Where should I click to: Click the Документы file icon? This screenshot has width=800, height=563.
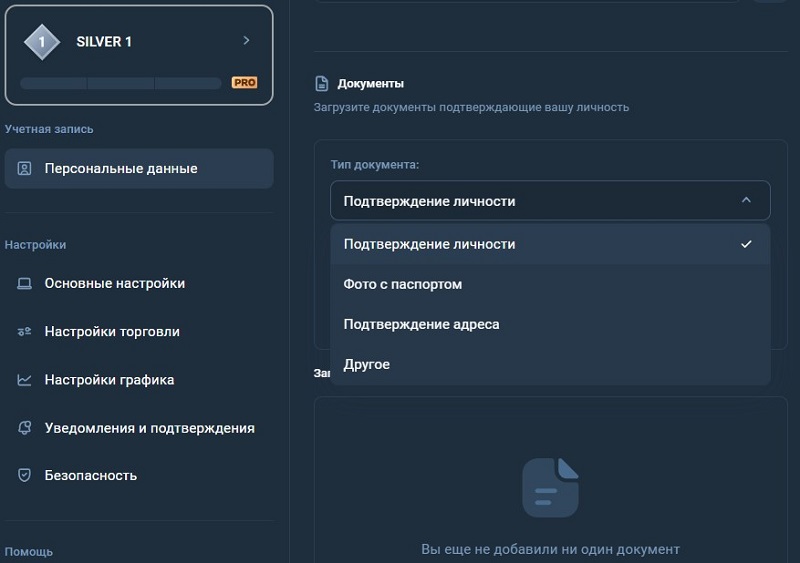pos(321,83)
